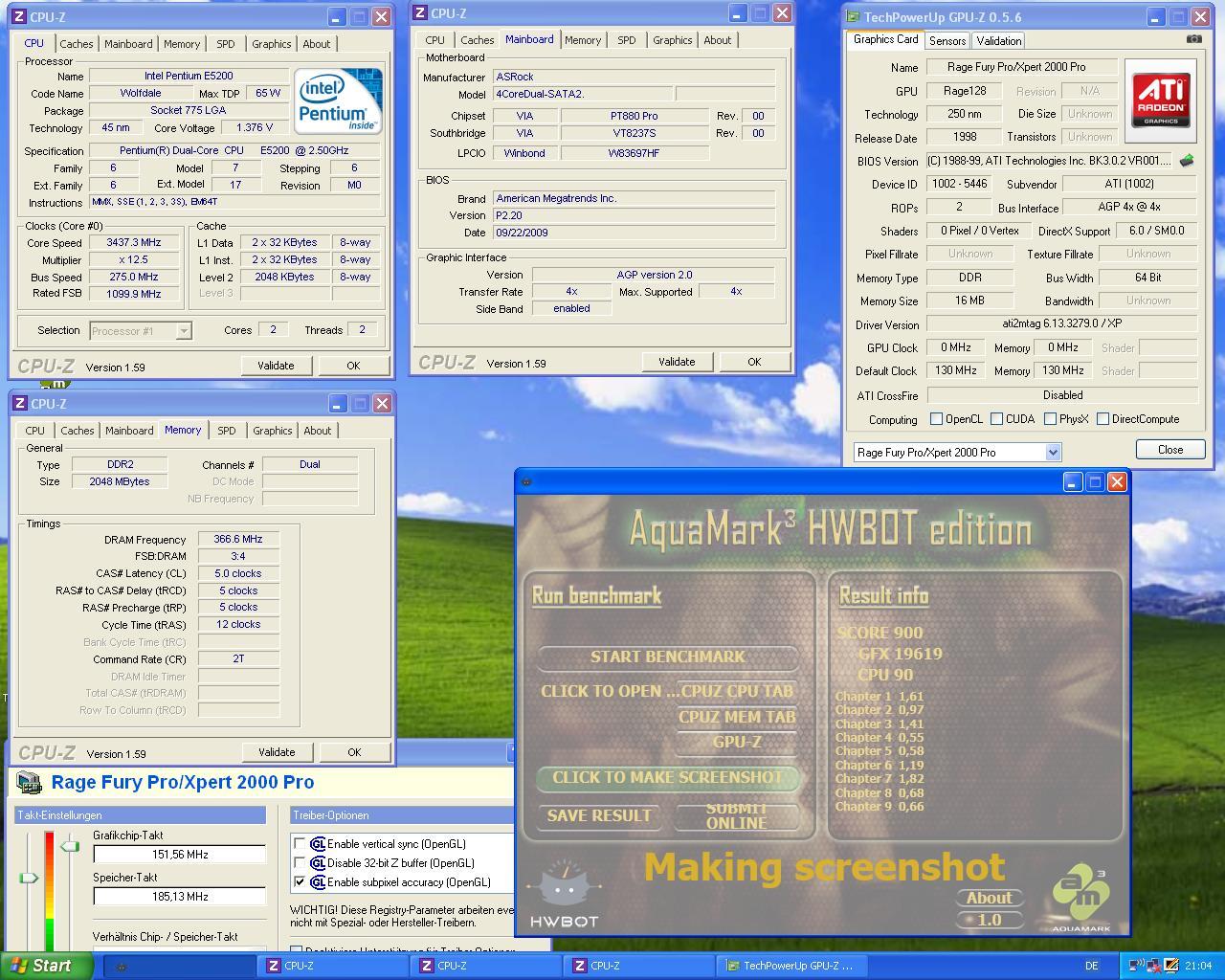Click CPUZ MEM TAB button
The height and width of the screenshot is (980, 1225).
click(737, 717)
